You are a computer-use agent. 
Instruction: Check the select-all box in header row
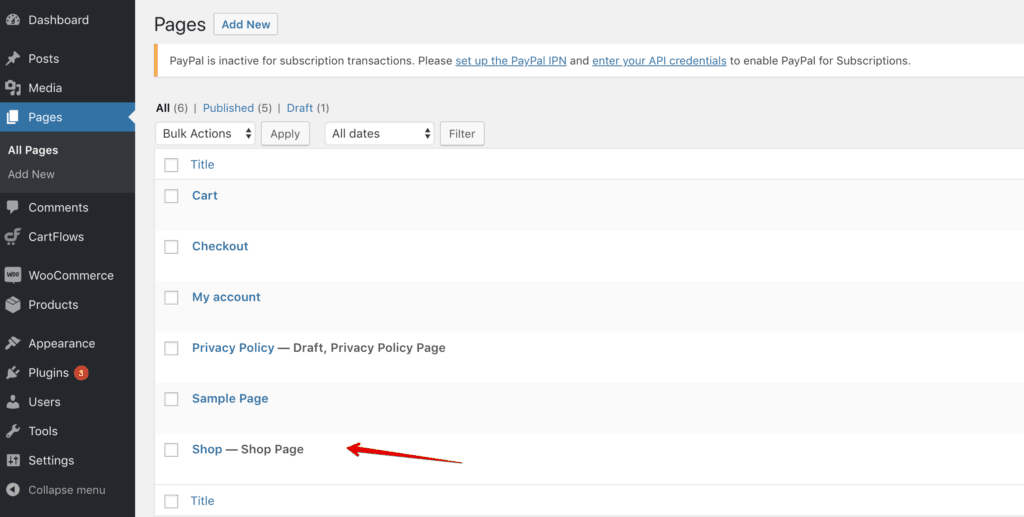[x=171, y=165]
